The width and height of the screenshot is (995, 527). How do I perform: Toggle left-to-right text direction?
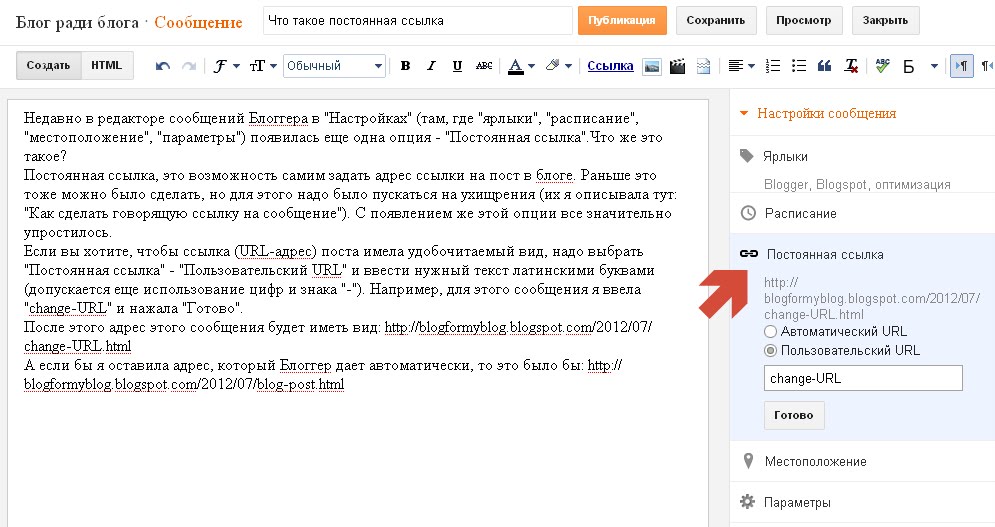[961, 67]
